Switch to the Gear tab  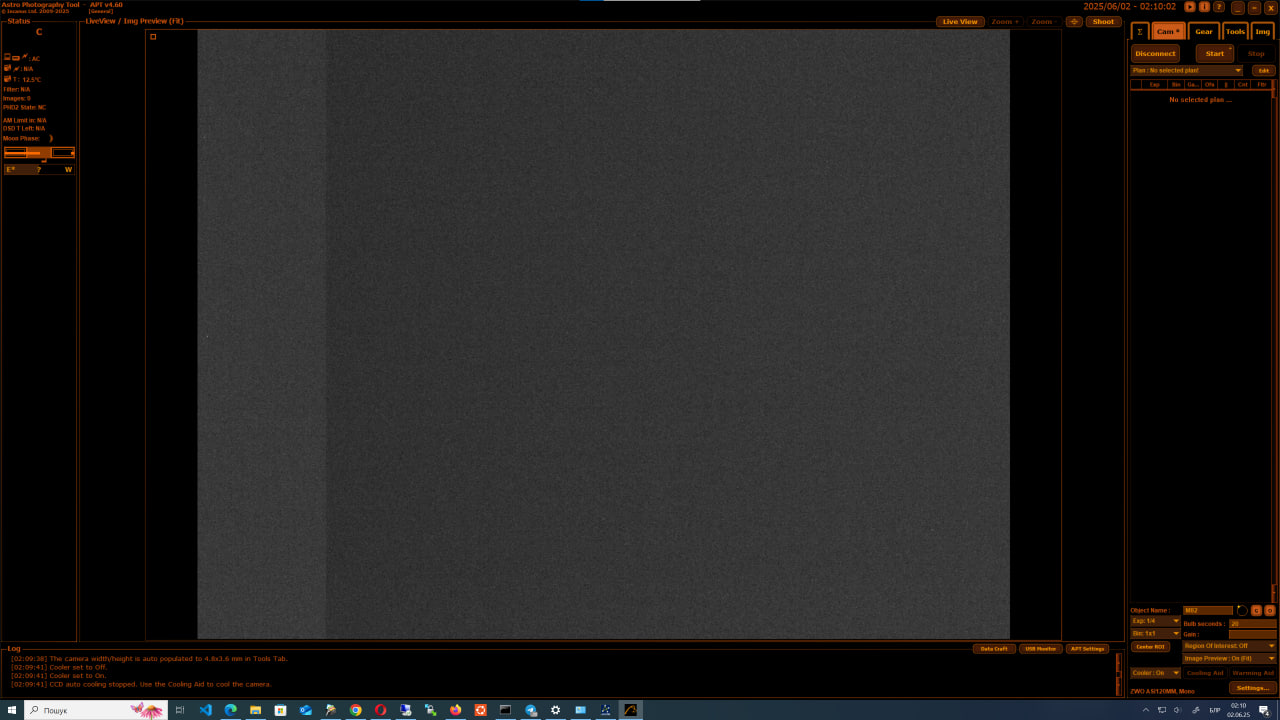click(x=1204, y=32)
